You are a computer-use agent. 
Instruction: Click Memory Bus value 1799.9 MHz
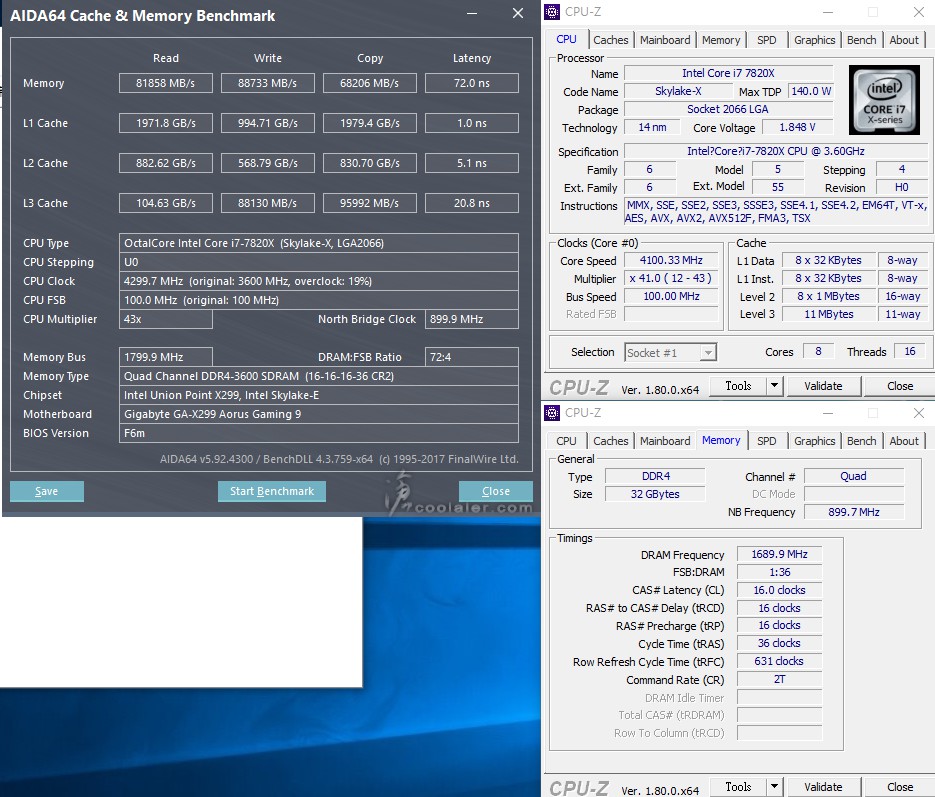tap(166, 357)
